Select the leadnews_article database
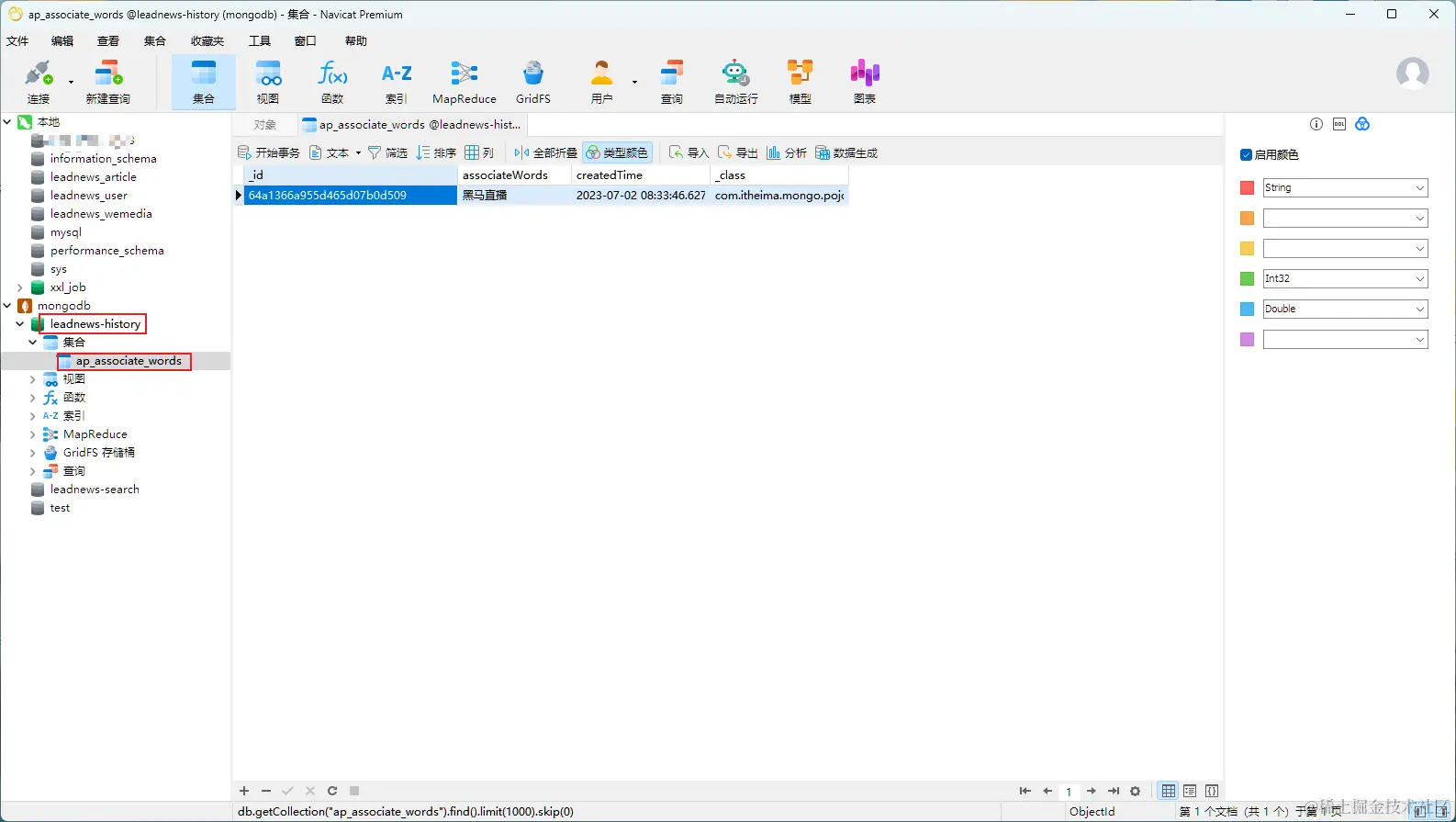The width and height of the screenshot is (1456, 822). (93, 177)
